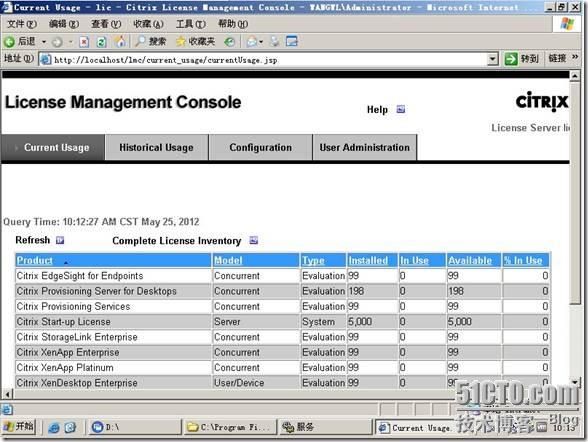
Task: Click the 'Citrix XenApp Platinum' cell
Action: point(113,368)
